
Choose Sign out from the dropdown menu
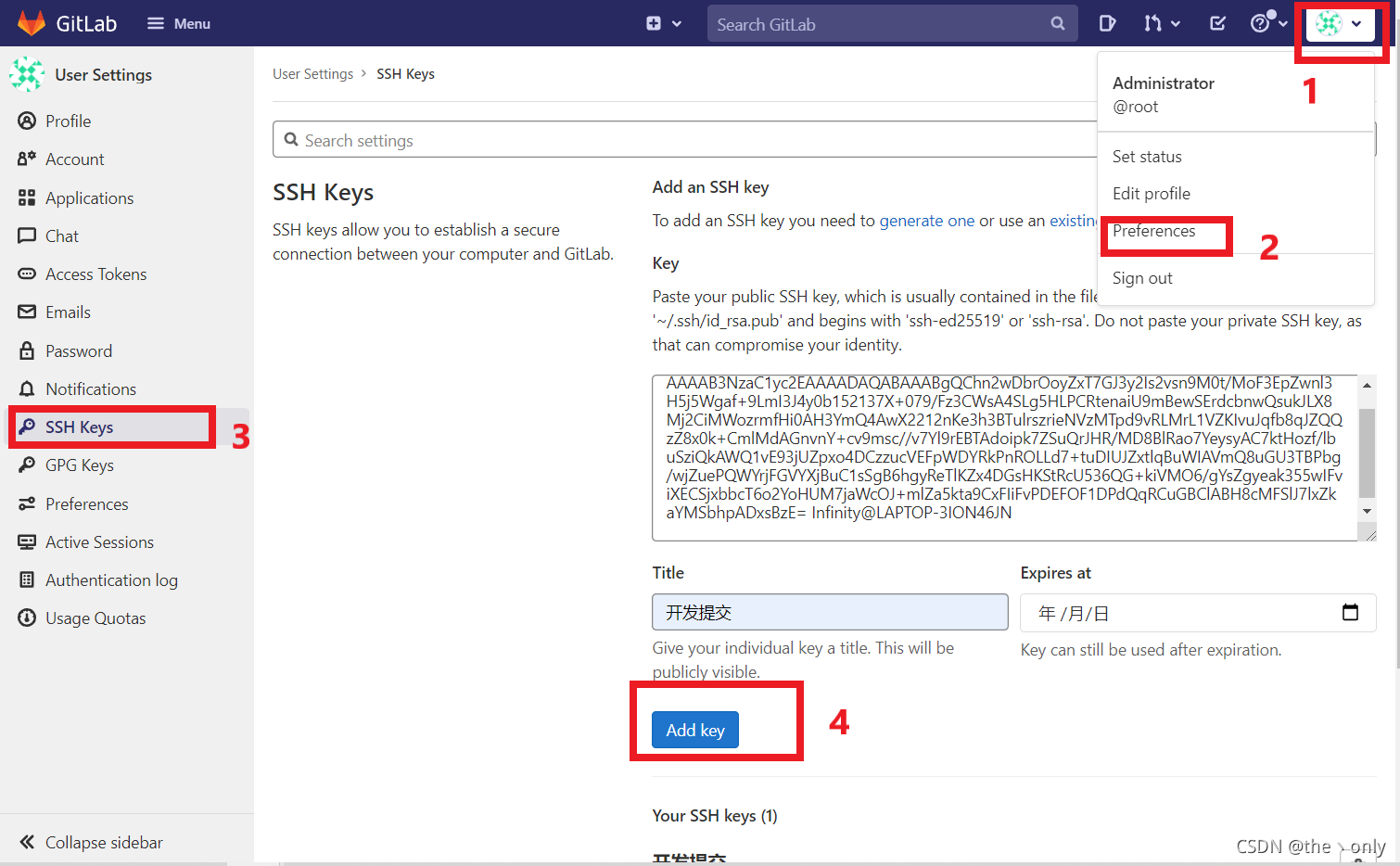[1141, 277]
